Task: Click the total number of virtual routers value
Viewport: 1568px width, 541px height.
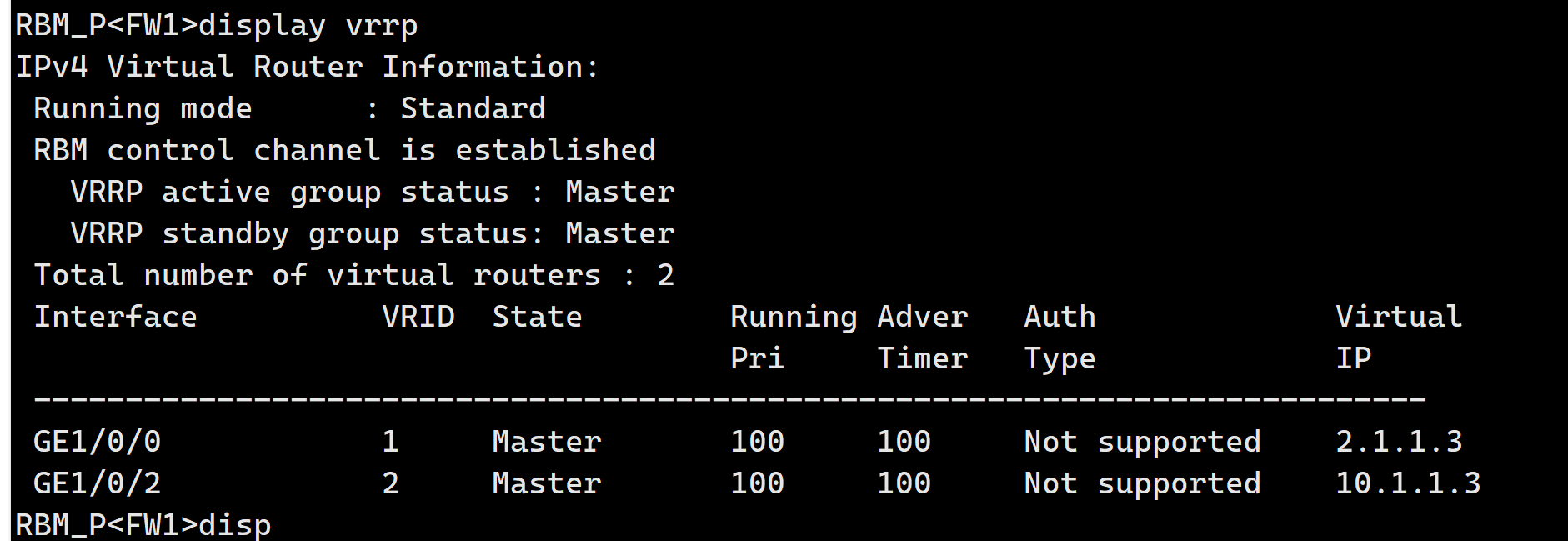Action: (x=665, y=276)
